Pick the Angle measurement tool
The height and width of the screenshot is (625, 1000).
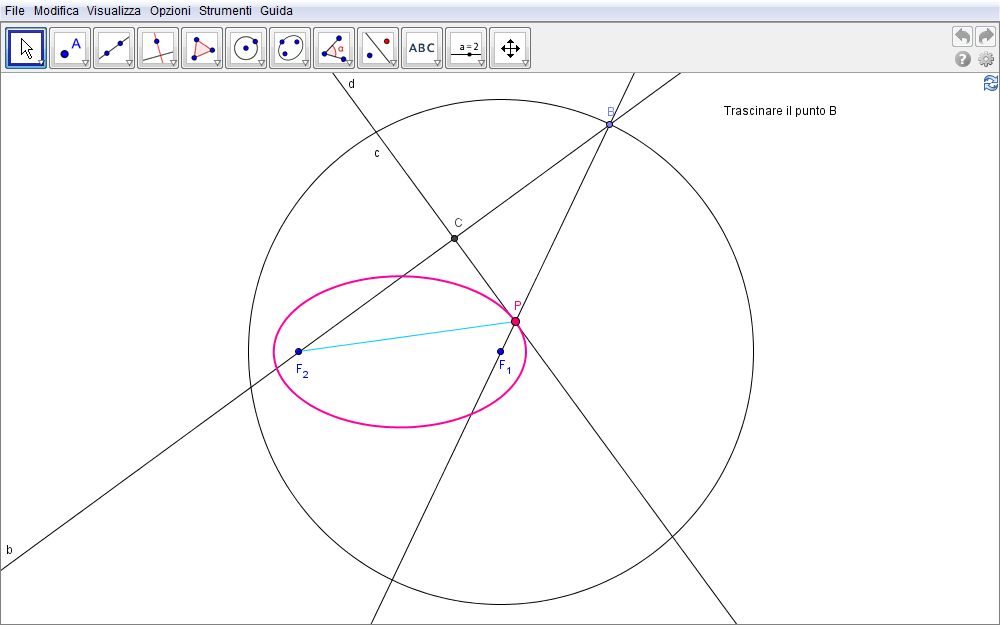coord(334,47)
